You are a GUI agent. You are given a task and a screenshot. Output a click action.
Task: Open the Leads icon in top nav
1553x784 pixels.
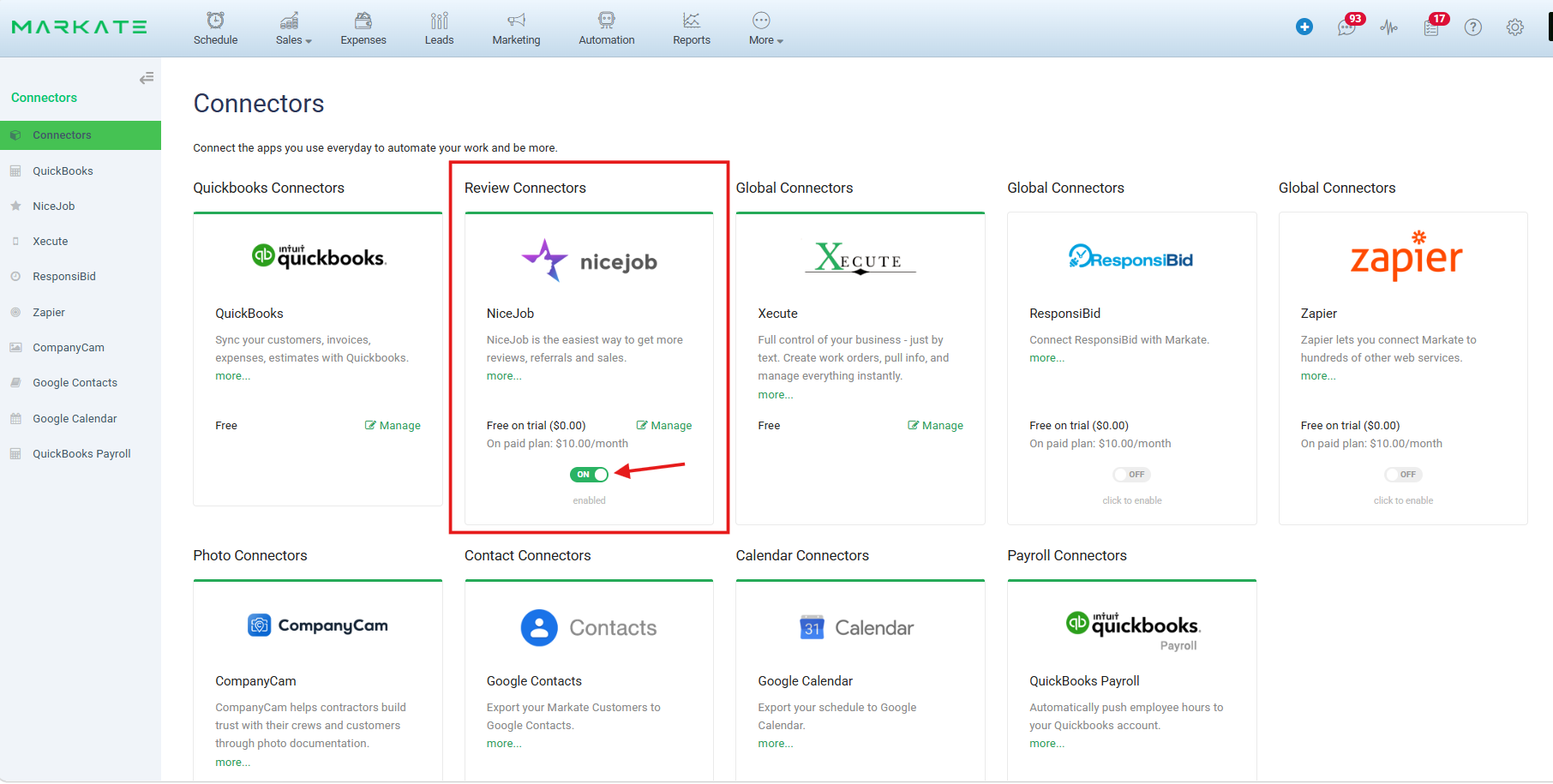pyautogui.click(x=439, y=20)
